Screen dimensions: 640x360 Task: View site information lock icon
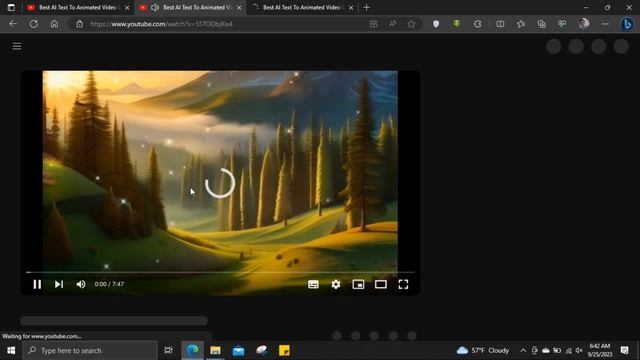80,24
